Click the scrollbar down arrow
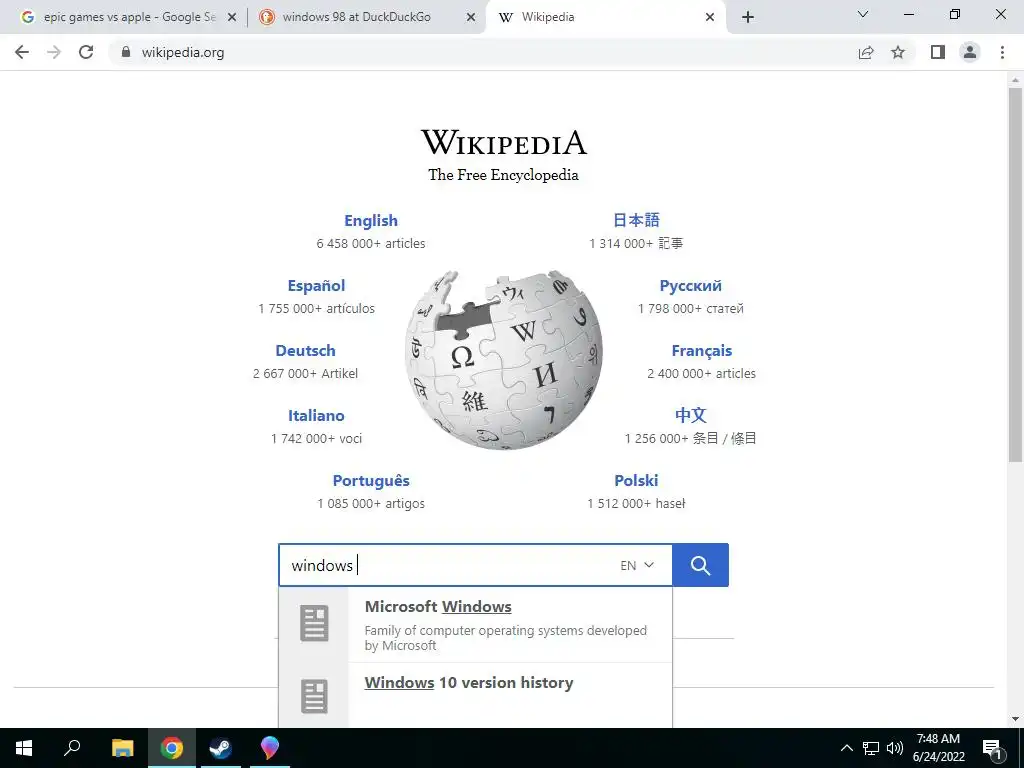The image size is (1024, 768). pos(1015,719)
